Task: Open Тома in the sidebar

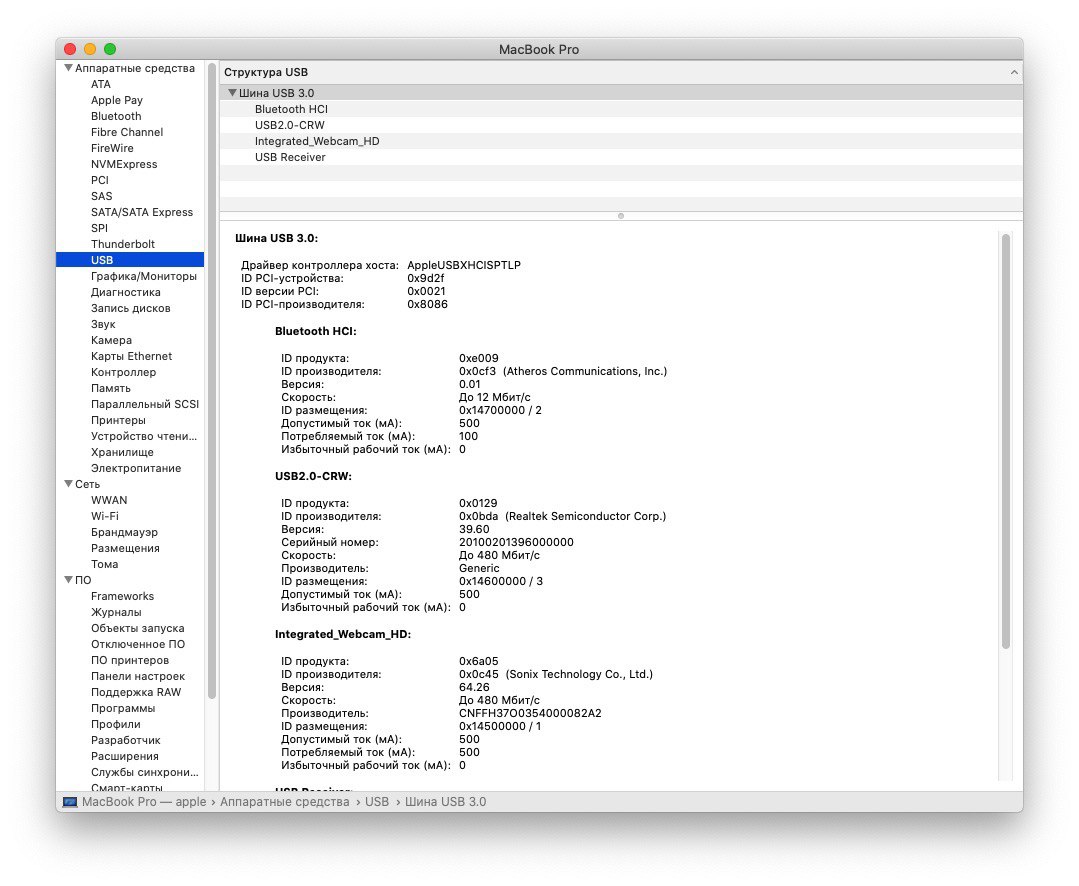Action: tap(105, 564)
